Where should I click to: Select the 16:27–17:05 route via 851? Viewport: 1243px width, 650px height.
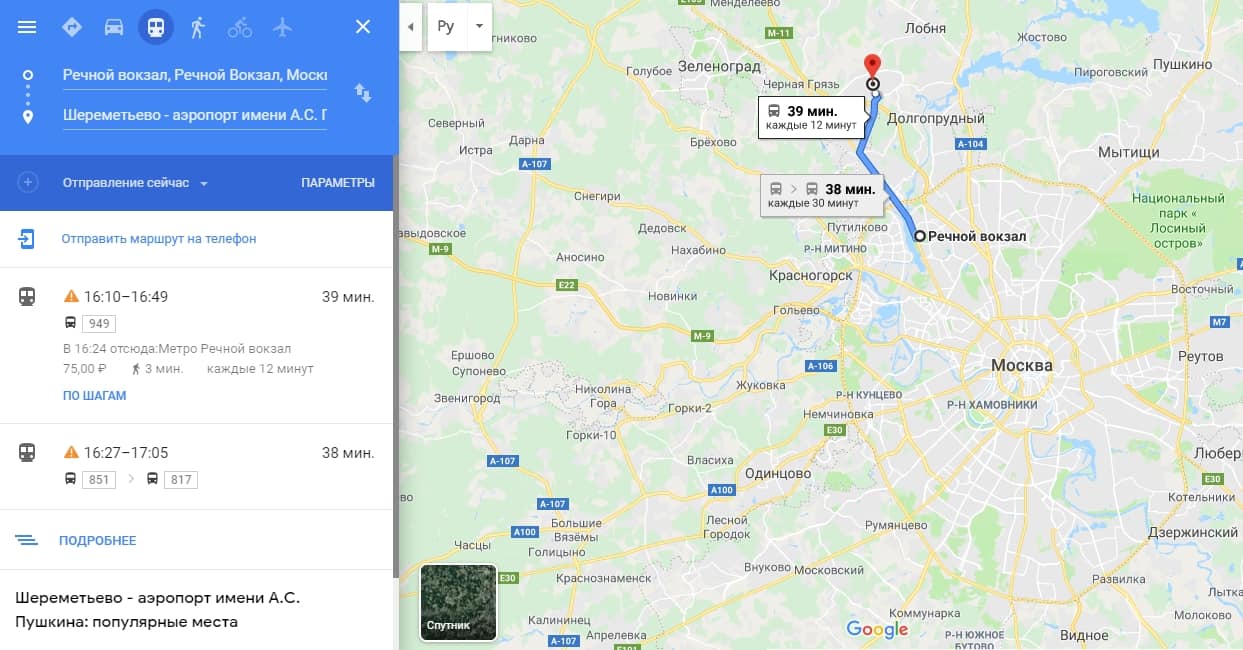(197, 466)
